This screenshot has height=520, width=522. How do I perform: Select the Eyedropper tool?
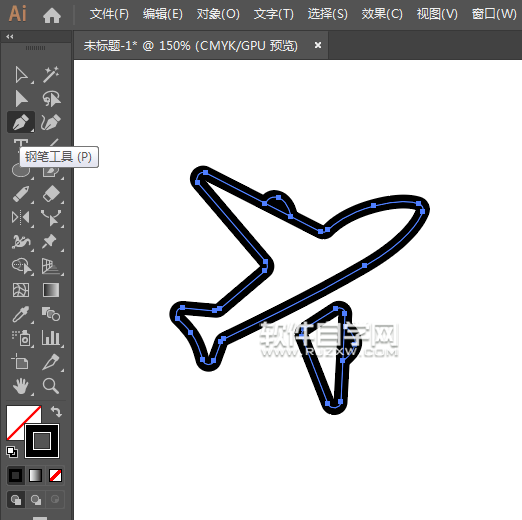(21, 314)
